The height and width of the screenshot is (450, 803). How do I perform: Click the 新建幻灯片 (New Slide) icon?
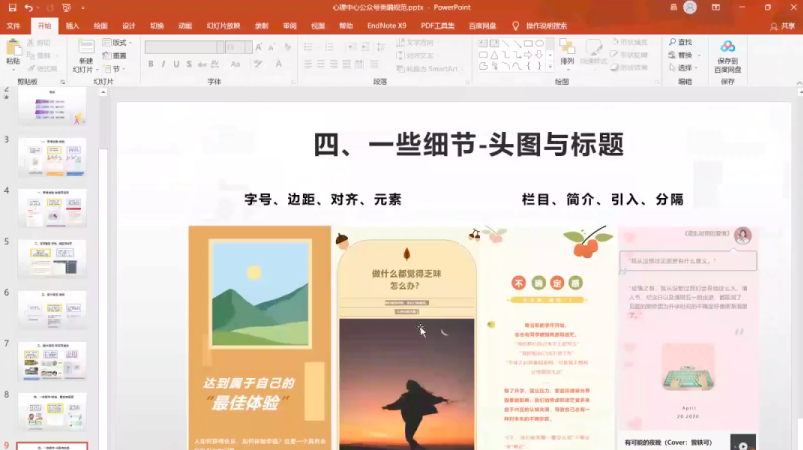click(x=86, y=47)
